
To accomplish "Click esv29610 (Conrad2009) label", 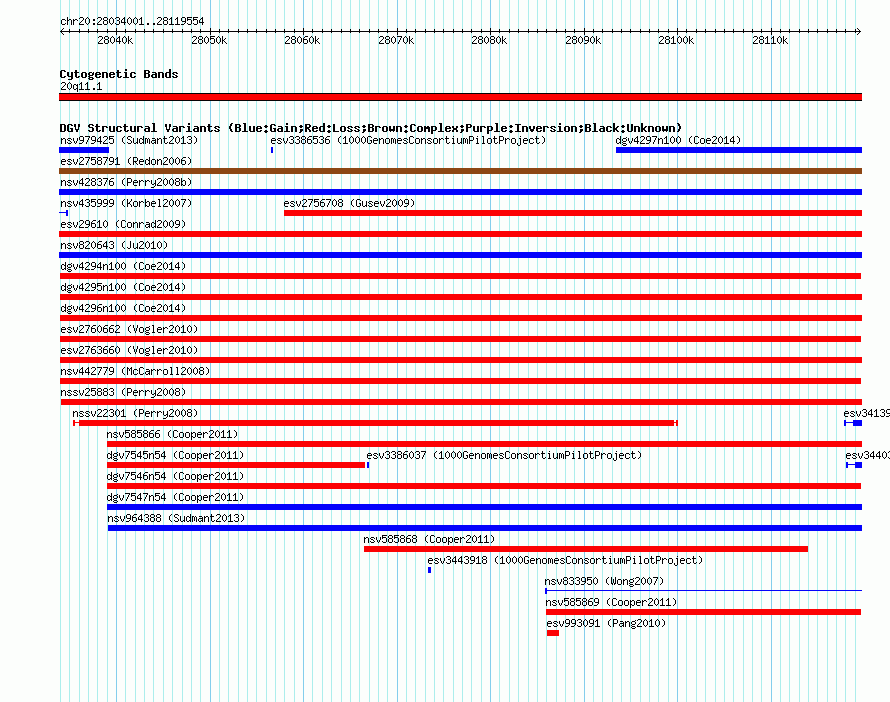I will [x=123, y=224].
